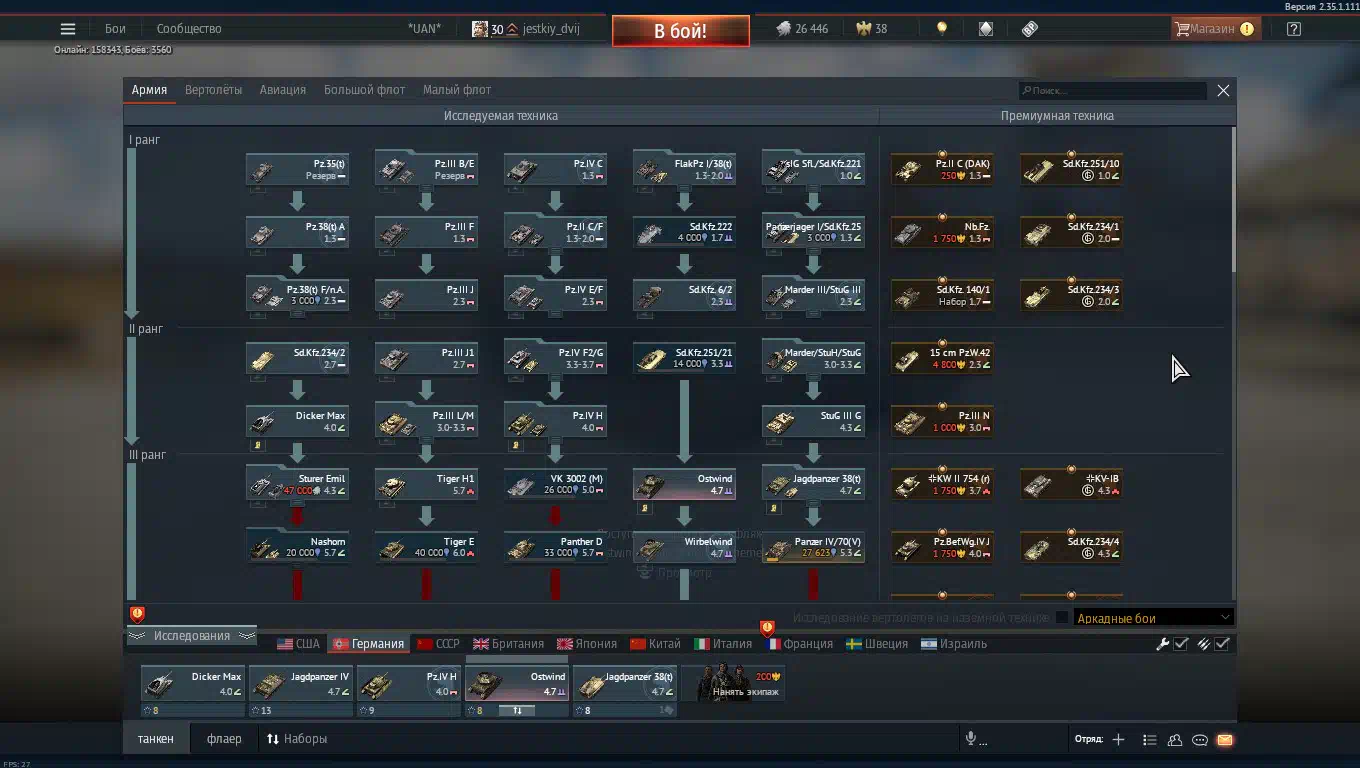The height and width of the screenshot is (768, 1360).
Task: Select the Sturer Emil vehicle card
Action: click(x=297, y=485)
